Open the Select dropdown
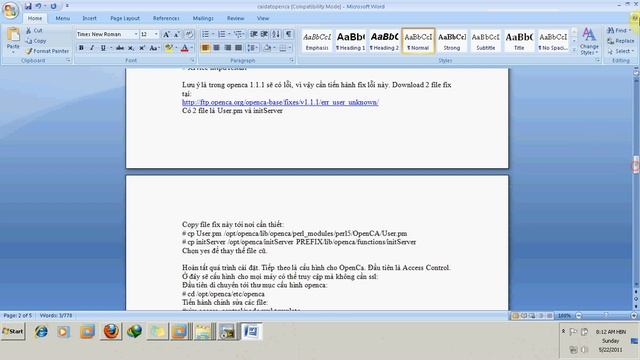 pyautogui.click(x=620, y=51)
